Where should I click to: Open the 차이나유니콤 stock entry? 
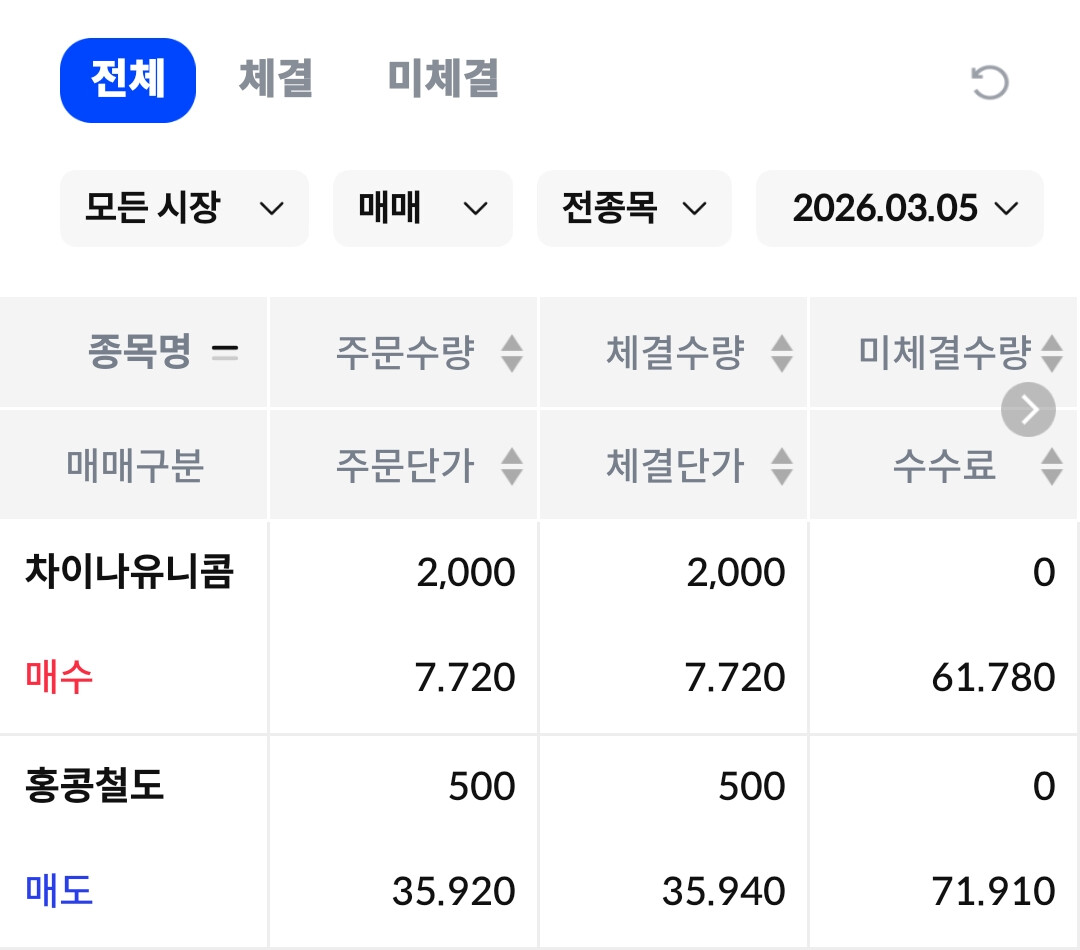coord(129,574)
